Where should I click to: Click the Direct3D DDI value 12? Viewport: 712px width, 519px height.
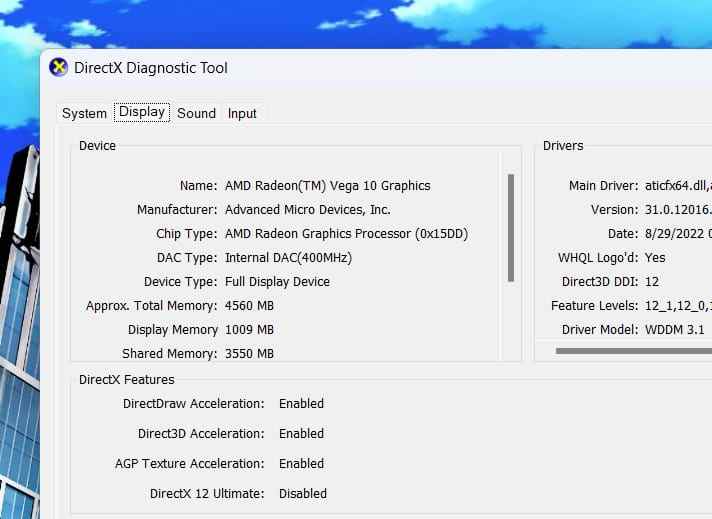point(652,282)
